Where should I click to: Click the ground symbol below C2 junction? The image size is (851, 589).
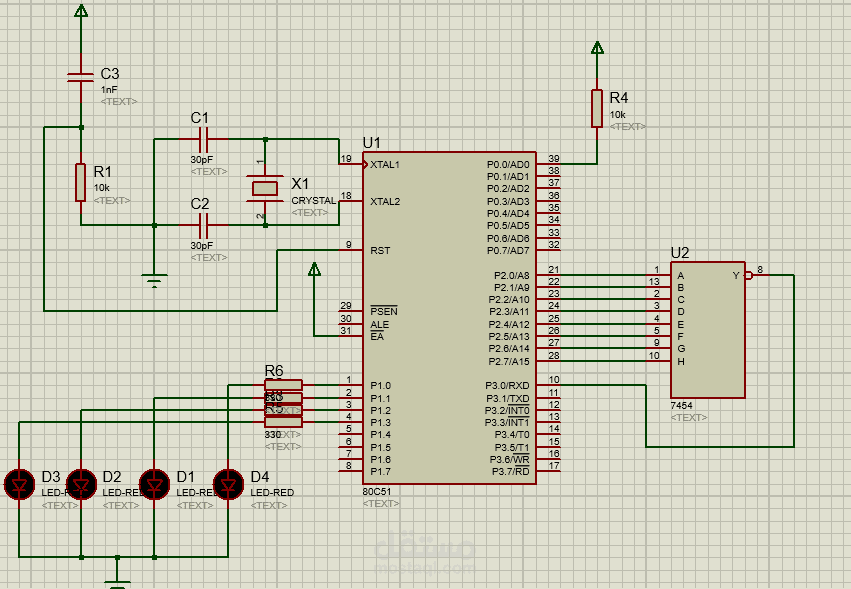(x=155, y=281)
